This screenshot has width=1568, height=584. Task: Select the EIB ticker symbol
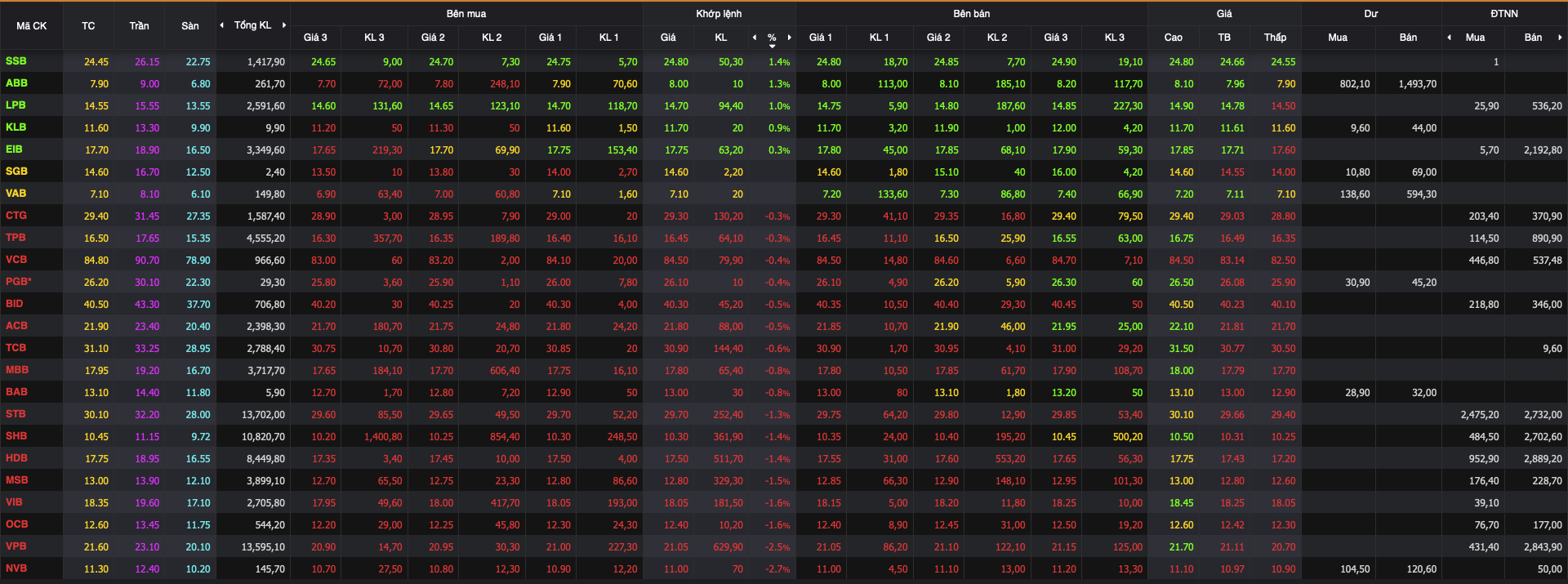pyautogui.click(x=14, y=149)
